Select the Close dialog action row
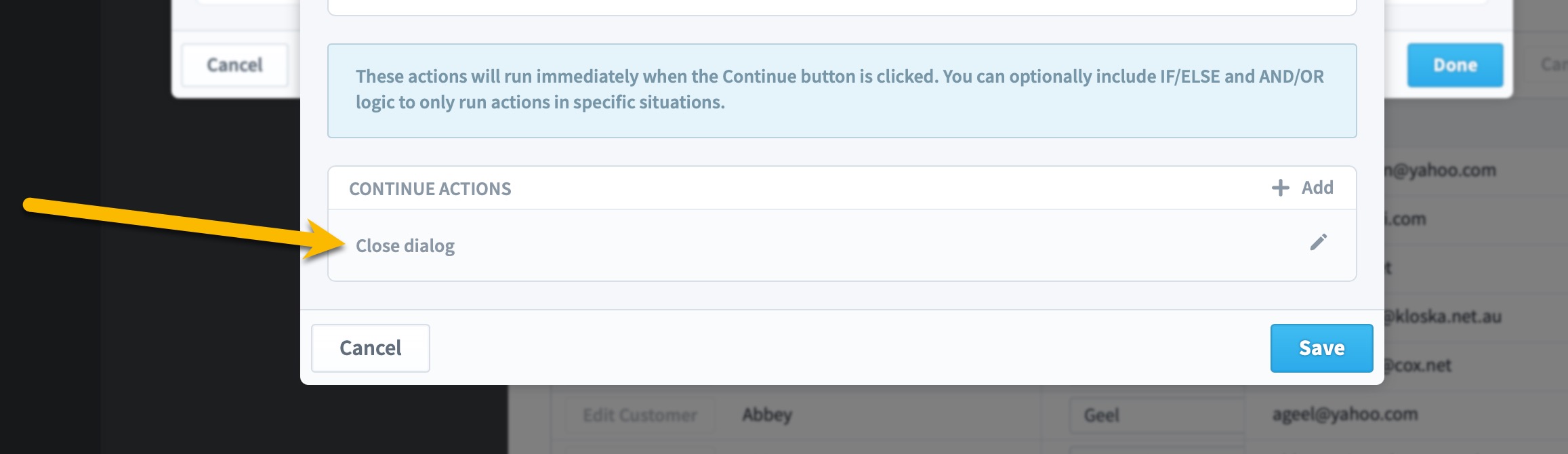 [x=842, y=245]
